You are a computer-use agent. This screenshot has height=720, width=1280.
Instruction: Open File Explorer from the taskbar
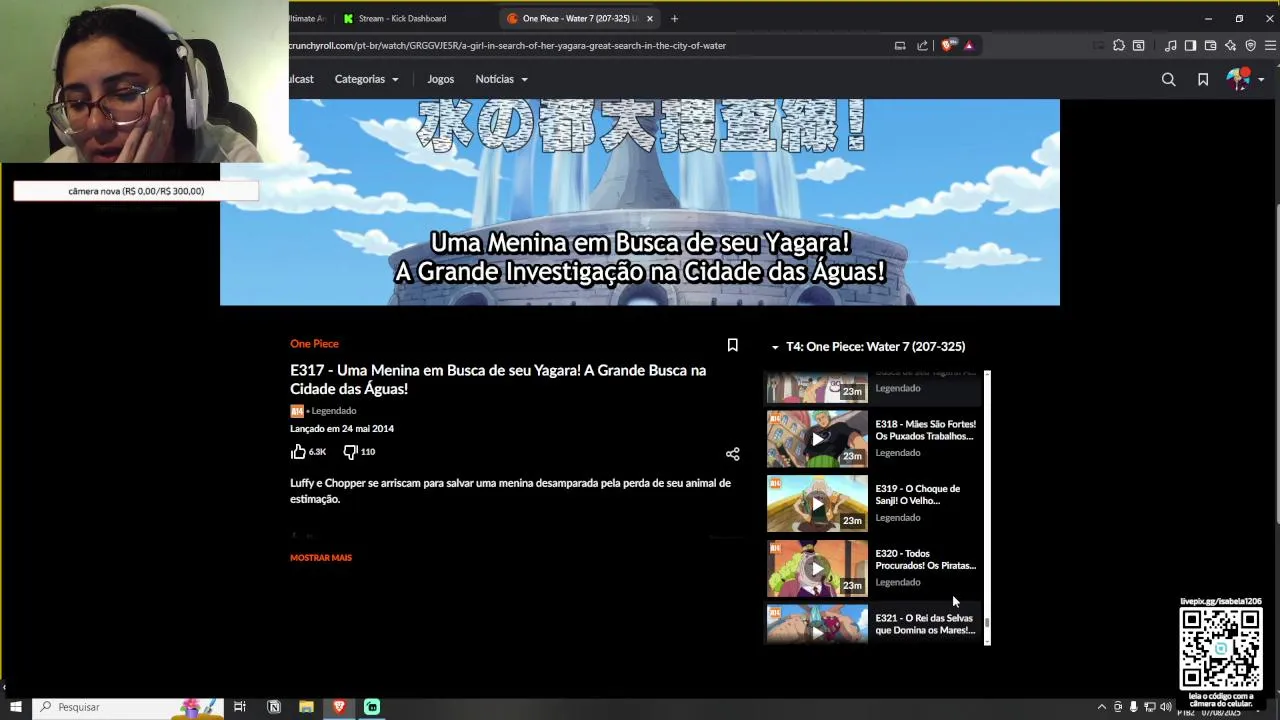(x=307, y=707)
